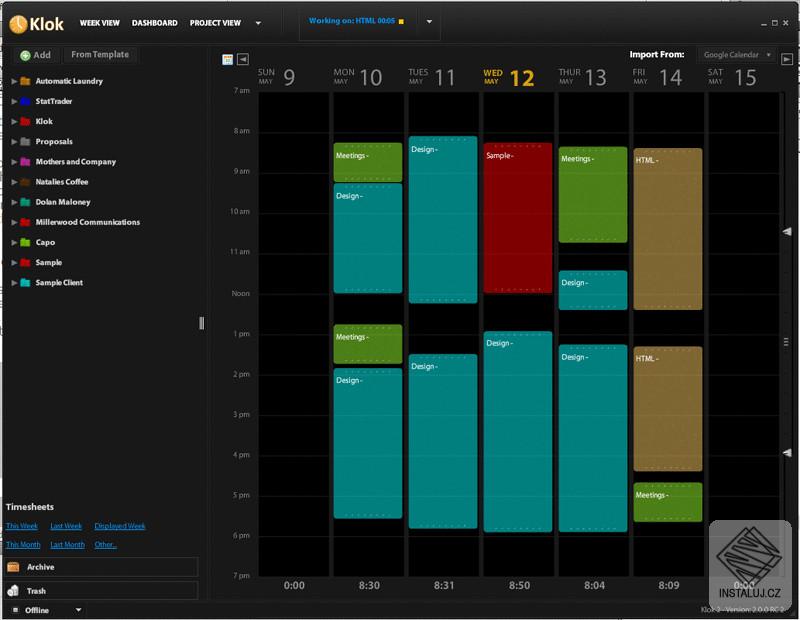
Task: Click the Monday 8:30 total hours
Action: point(369,585)
